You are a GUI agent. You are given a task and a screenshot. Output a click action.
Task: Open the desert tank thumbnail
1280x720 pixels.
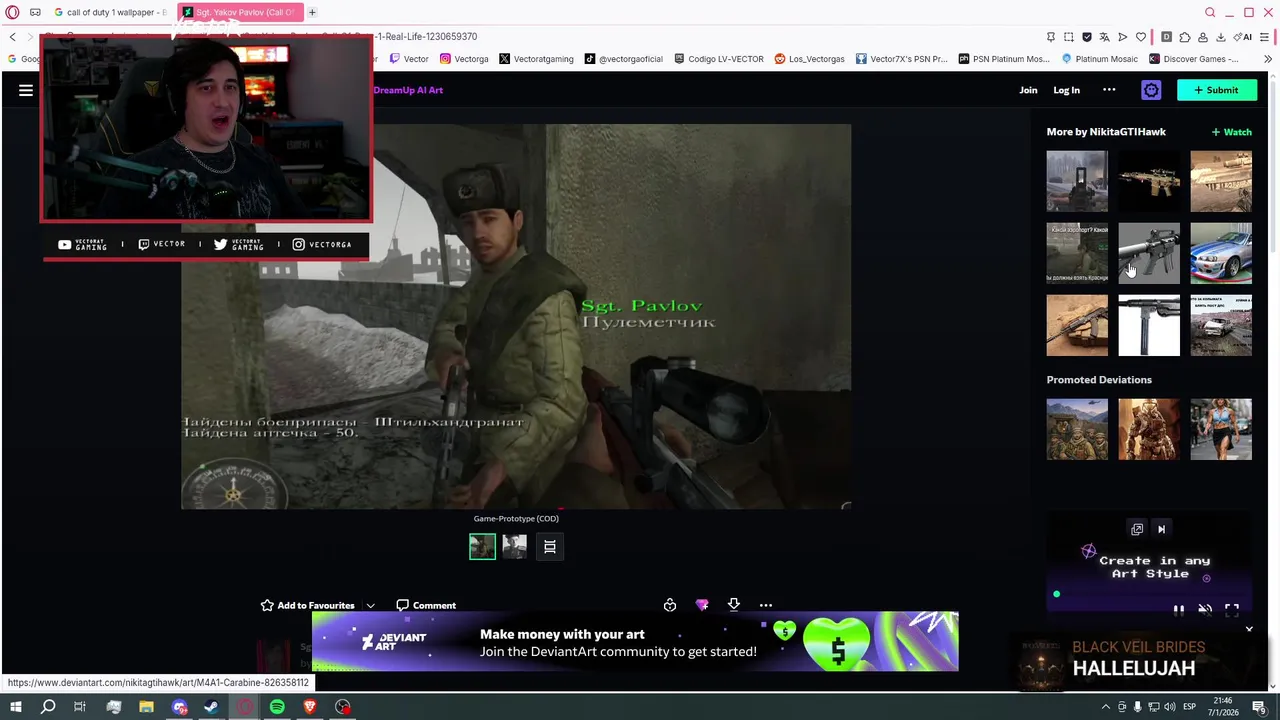[x=1221, y=181]
